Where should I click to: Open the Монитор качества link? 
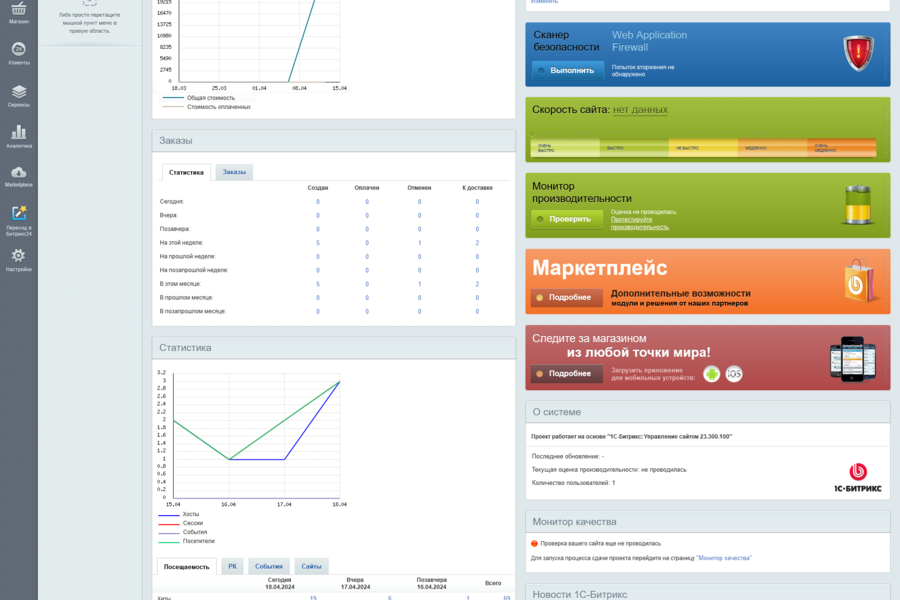724,558
